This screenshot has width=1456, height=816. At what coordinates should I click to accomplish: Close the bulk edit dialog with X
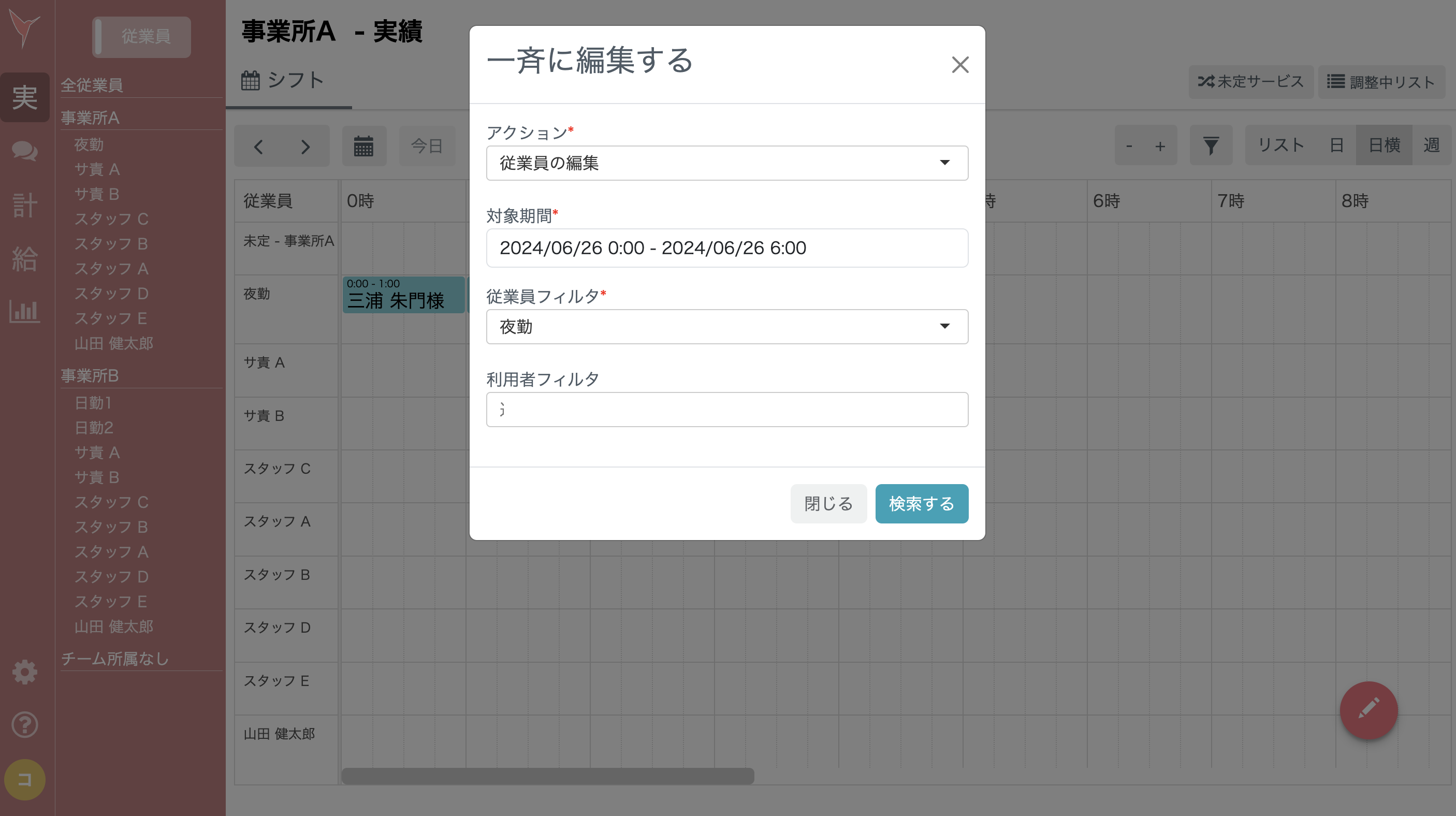(x=960, y=64)
